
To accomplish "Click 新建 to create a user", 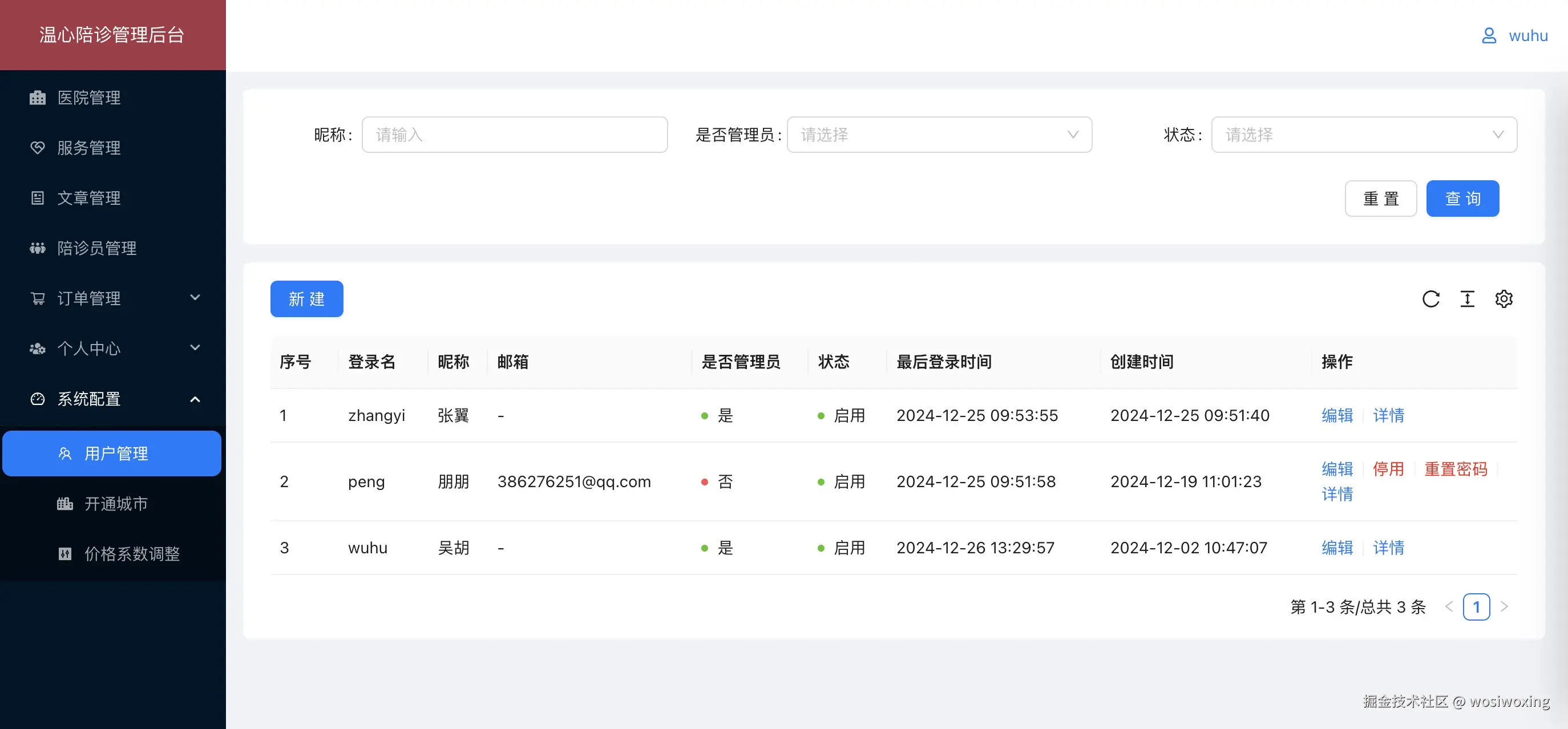I will (x=307, y=299).
